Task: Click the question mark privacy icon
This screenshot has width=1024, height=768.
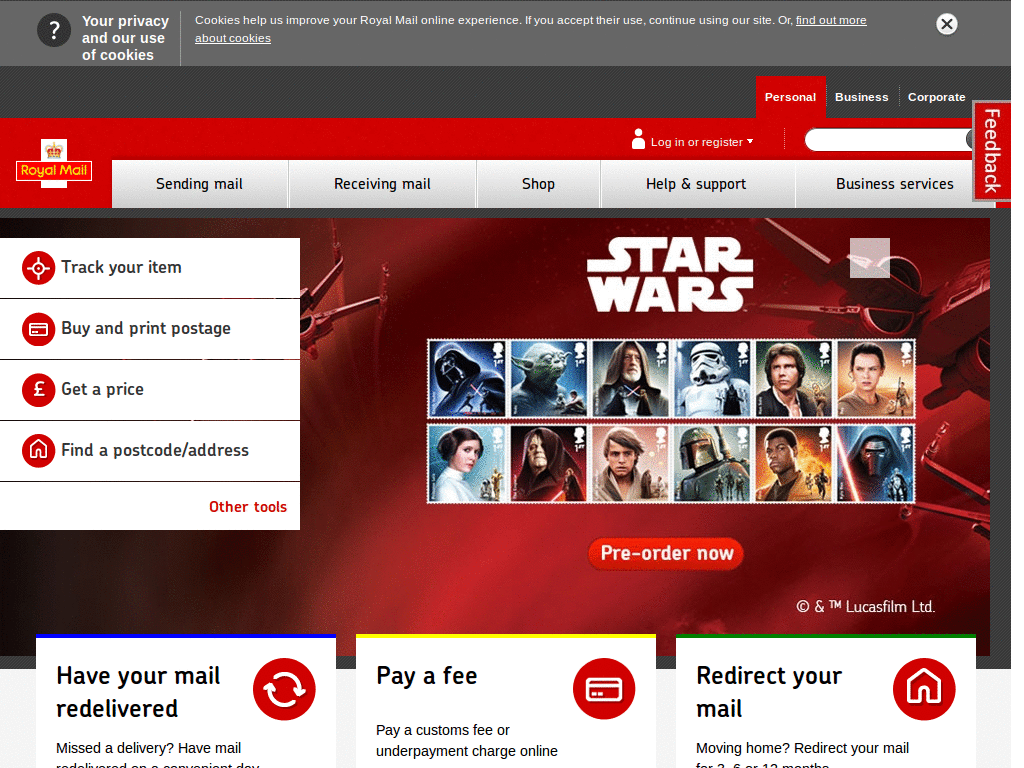Action: click(x=54, y=30)
